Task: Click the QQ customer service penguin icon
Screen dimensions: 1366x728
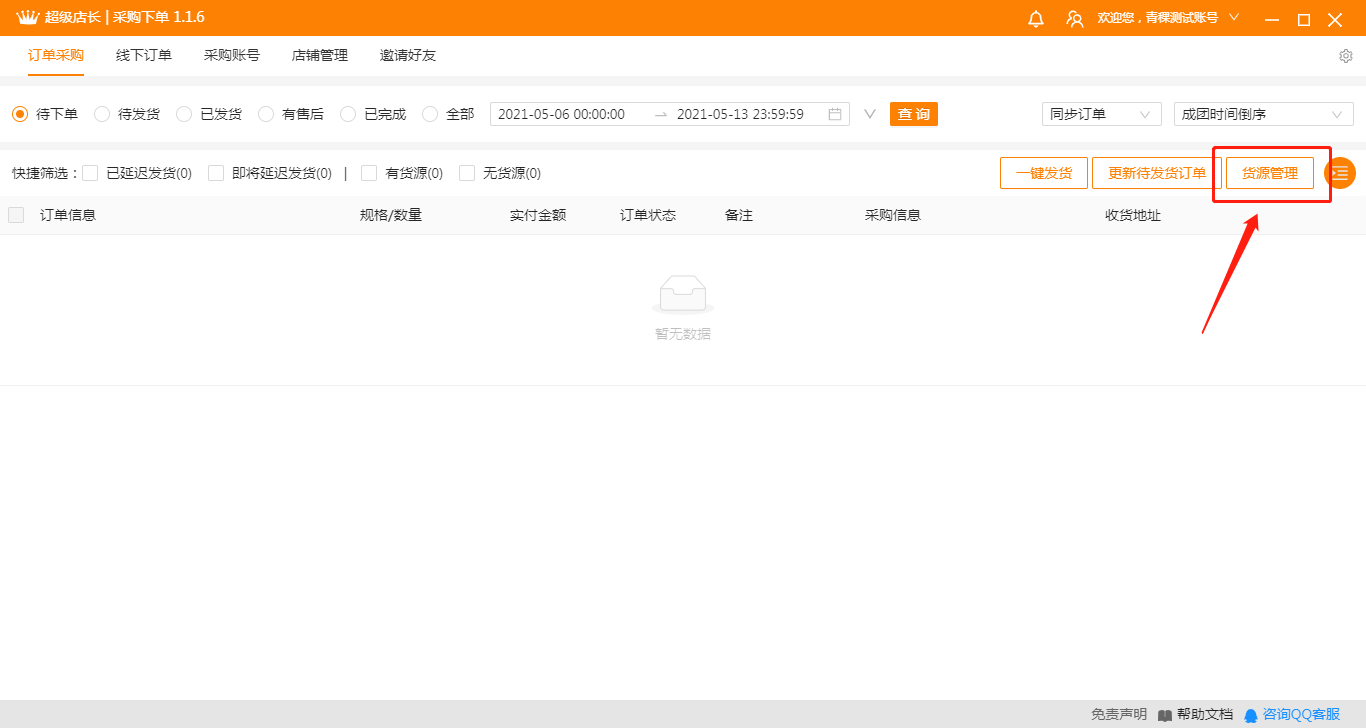Action: (1251, 715)
